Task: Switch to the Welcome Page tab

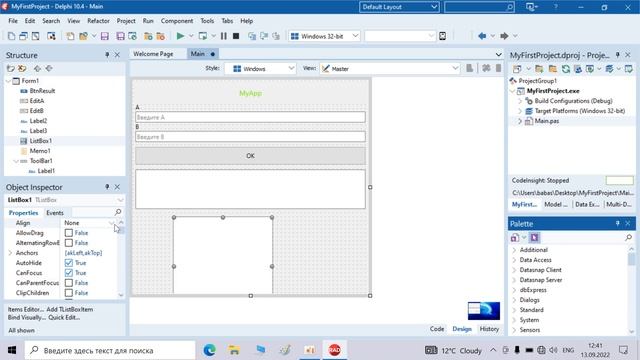Action: (153, 54)
